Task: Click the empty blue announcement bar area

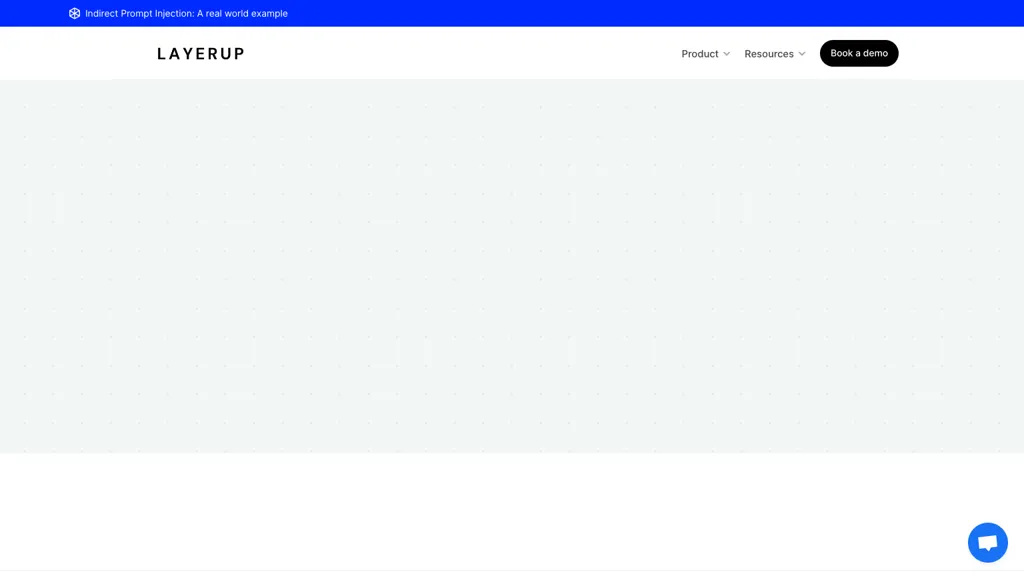Action: pyautogui.click(x=650, y=13)
